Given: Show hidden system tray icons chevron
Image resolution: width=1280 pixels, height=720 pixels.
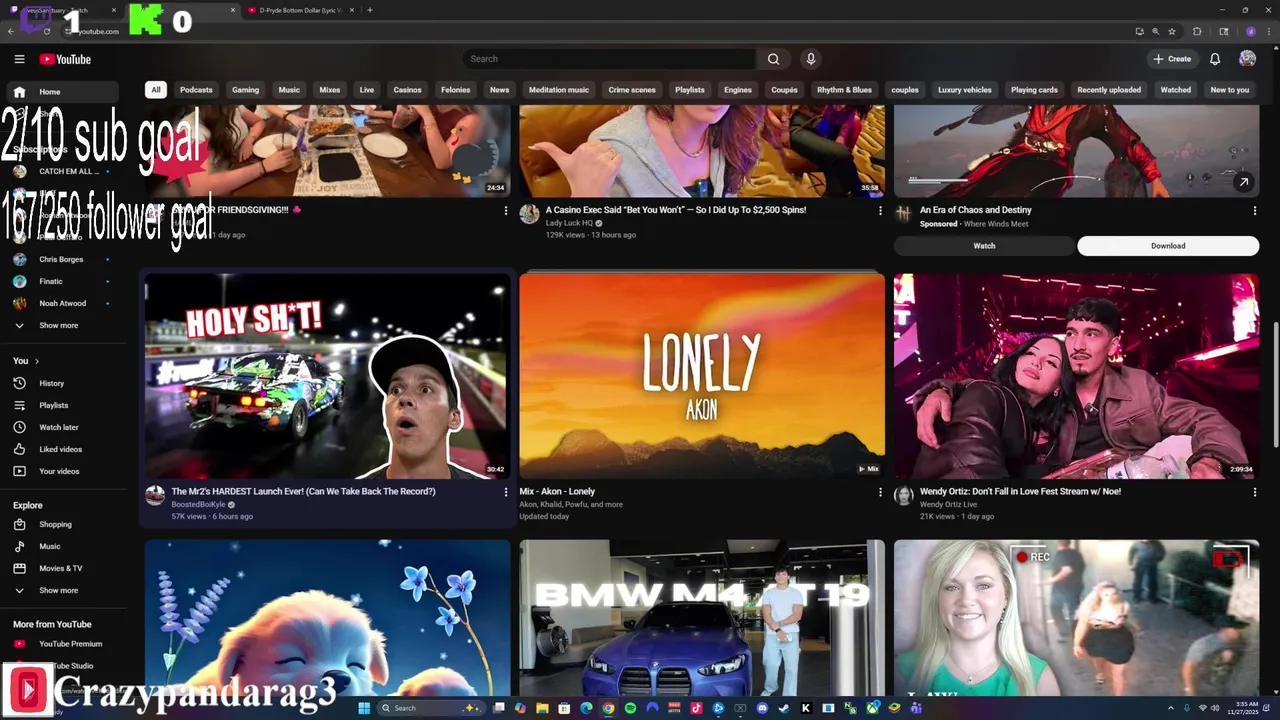Looking at the screenshot, I should 1172,708.
